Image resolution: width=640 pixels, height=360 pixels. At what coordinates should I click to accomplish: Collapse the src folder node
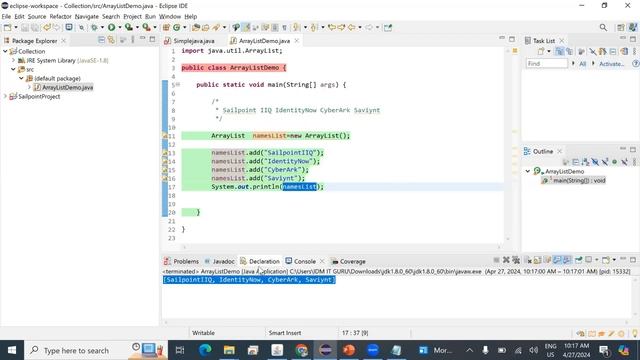pyautogui.click(x=13, y=69)
